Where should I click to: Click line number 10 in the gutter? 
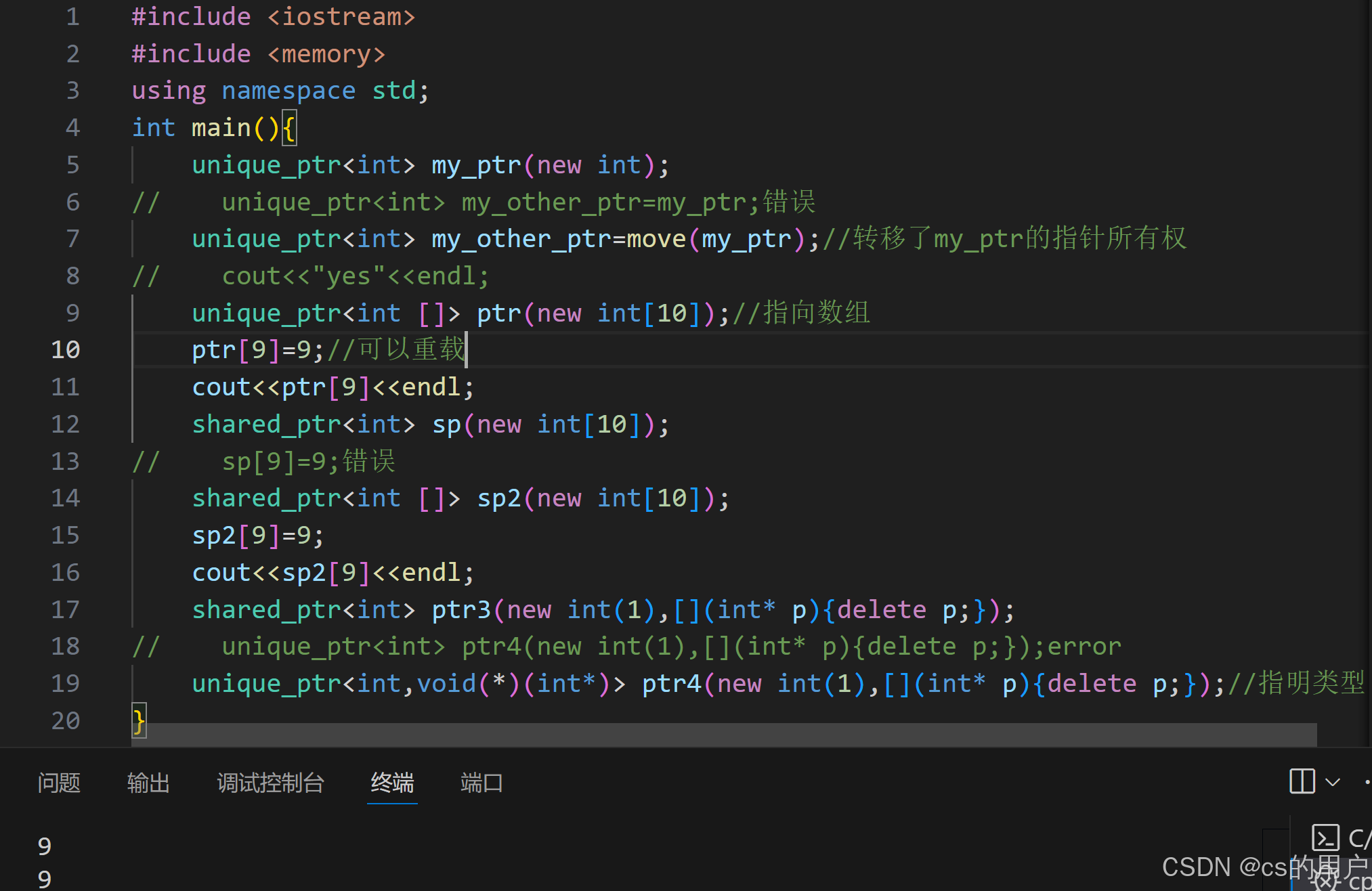(66, 350)
